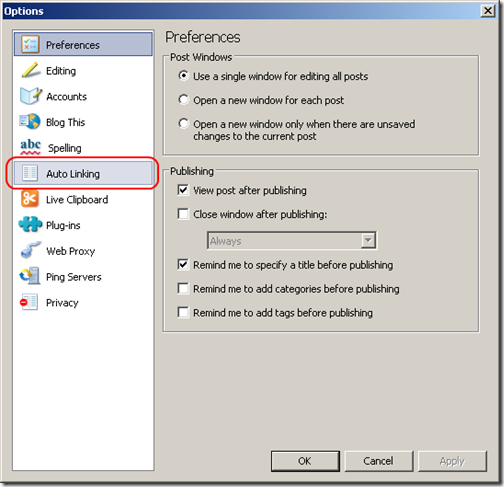504x487 pixels.
Task: Click the Live Clipboard scissors icon
Action: [x=30, y=199]
